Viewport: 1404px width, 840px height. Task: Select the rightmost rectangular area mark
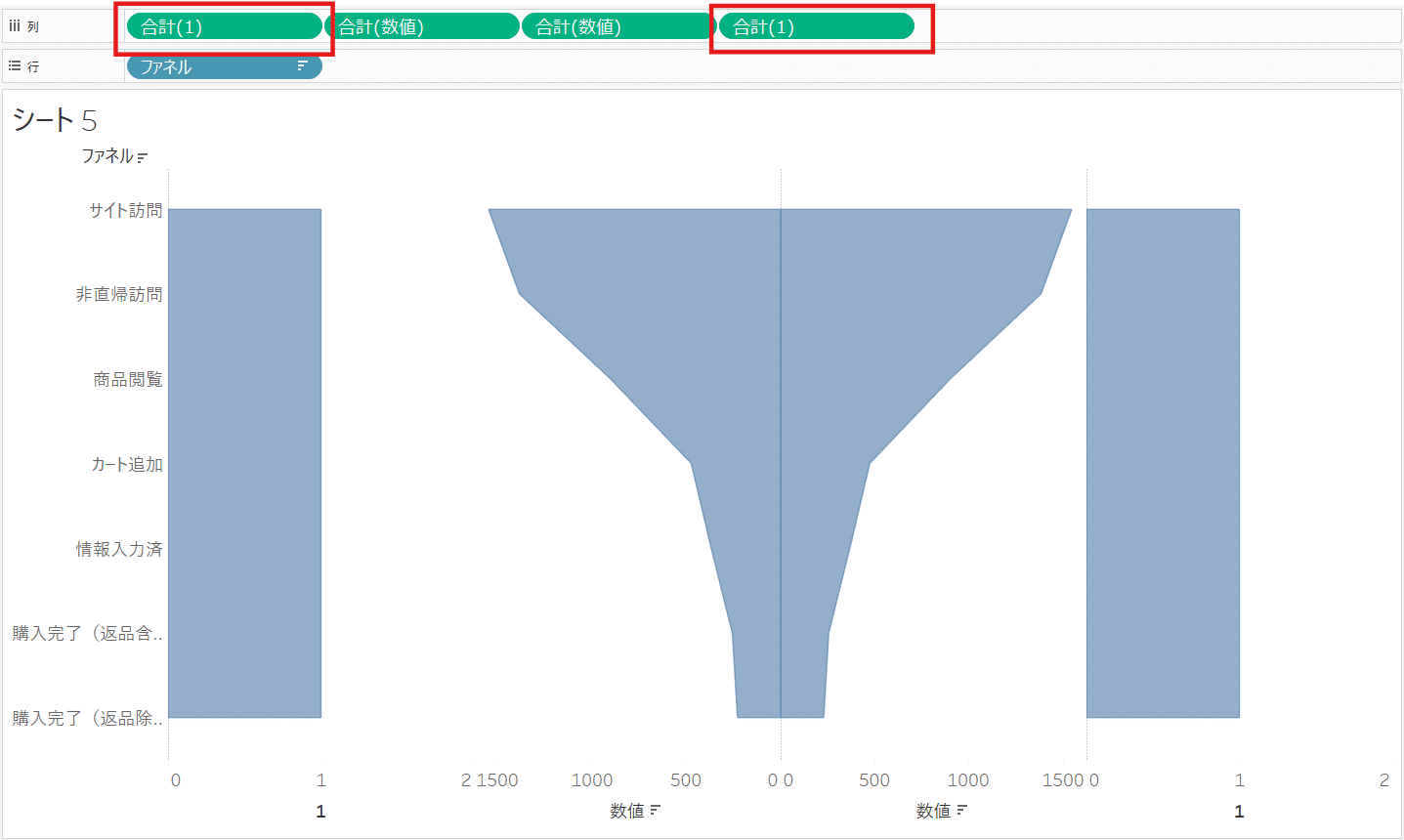point(1163,463)
